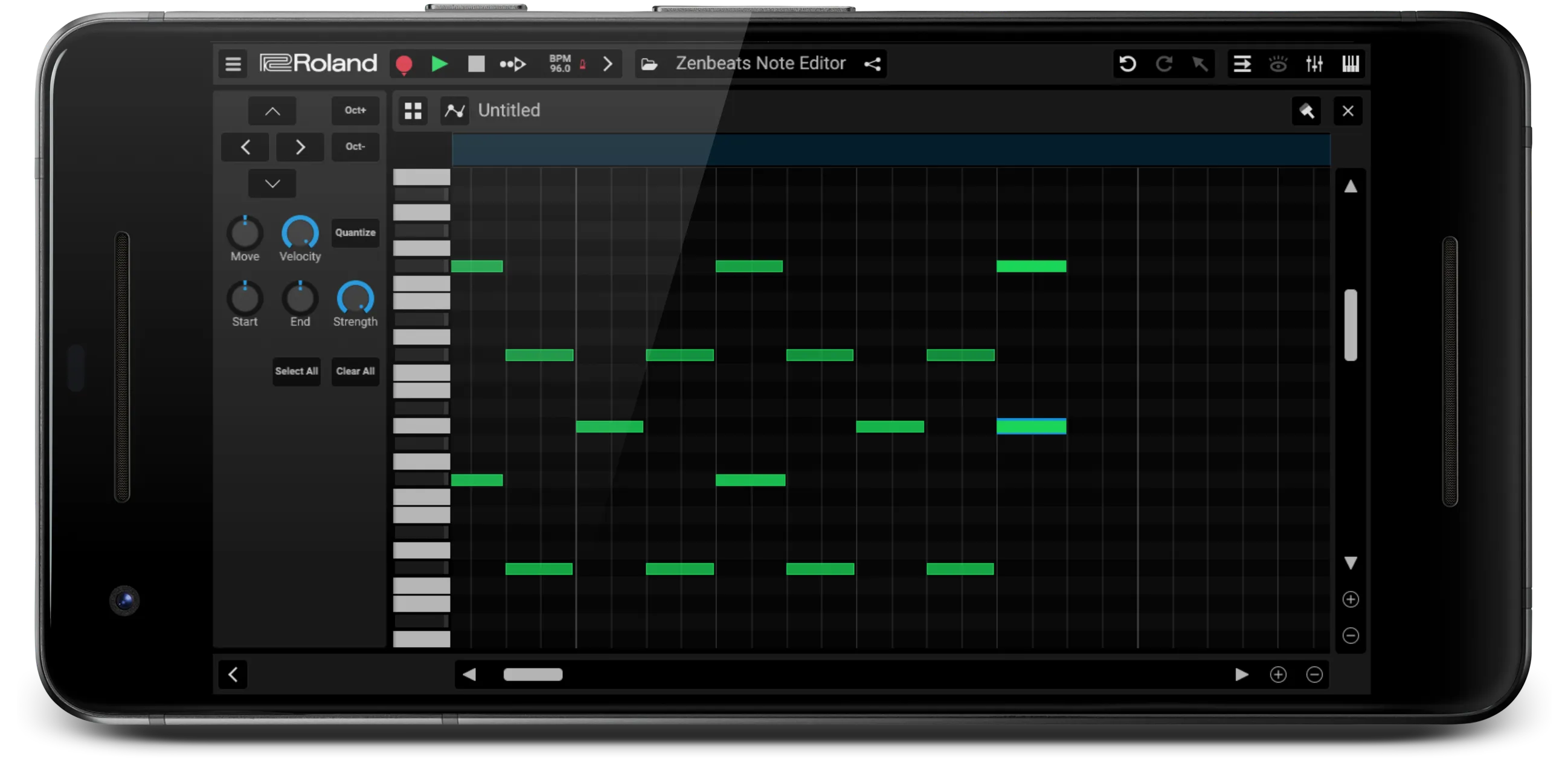This screenshot has width=1568, height=760.
Task: Toggle the eye visibility icon
Action: click(1277, 64)
